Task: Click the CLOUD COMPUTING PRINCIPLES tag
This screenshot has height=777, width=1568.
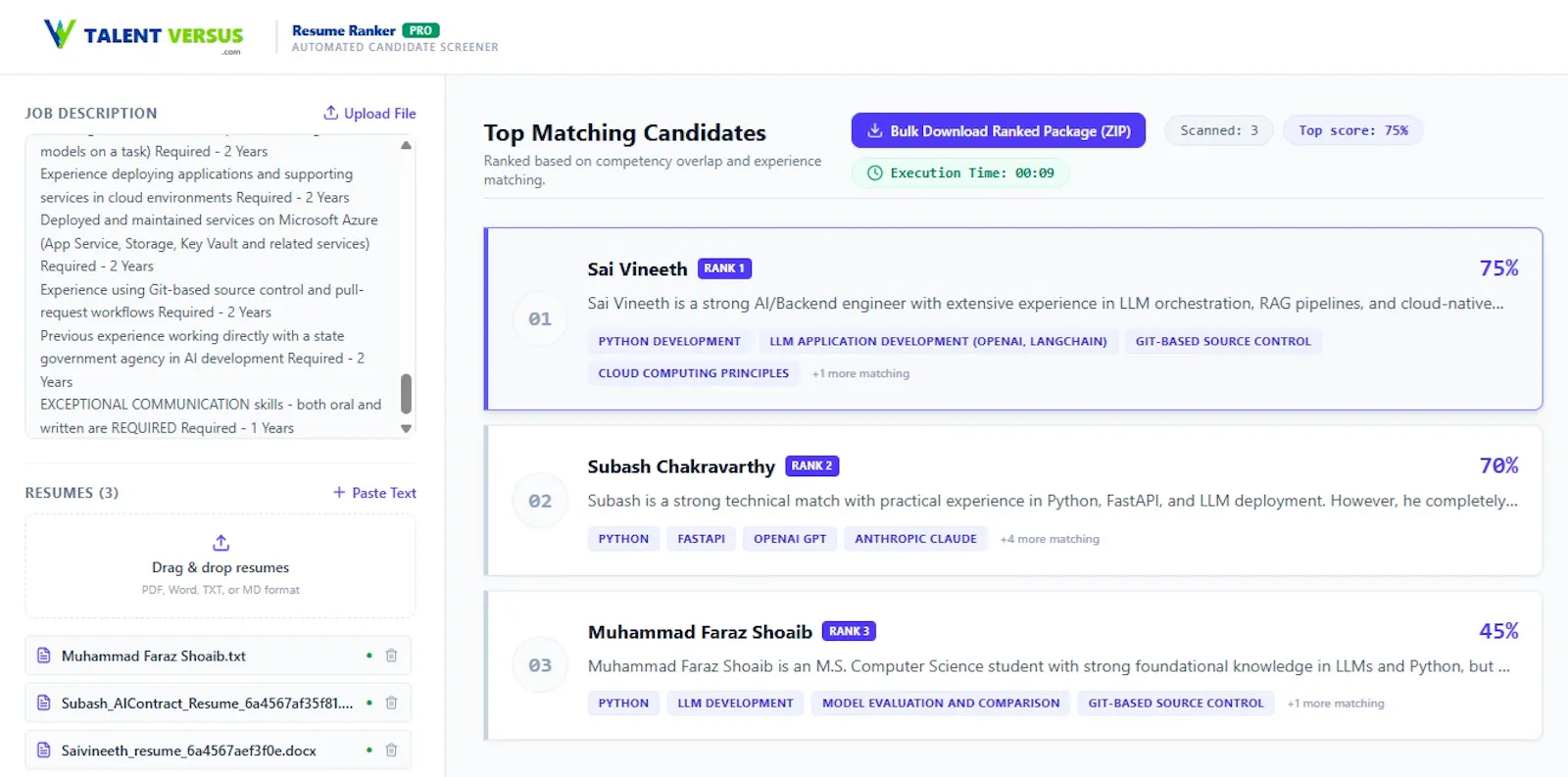Action: [694, 373]
